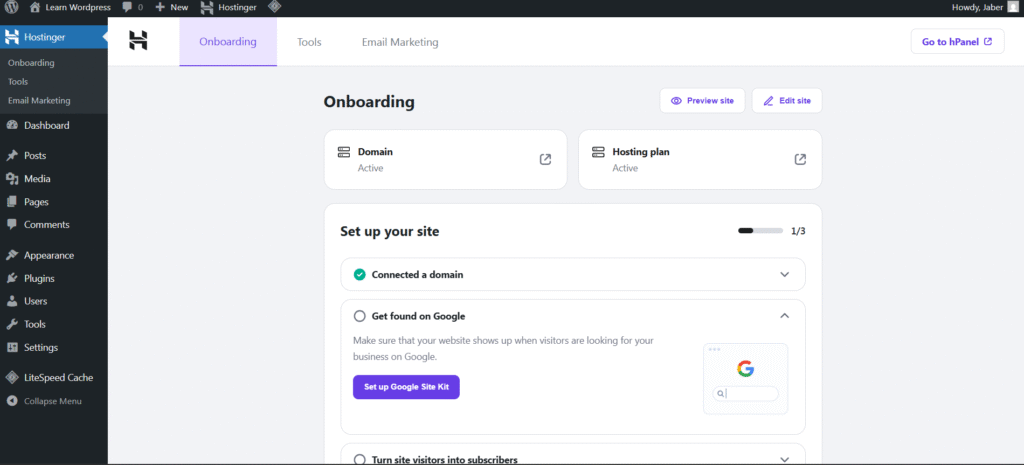Image resolution: width=1024 pixels, height=465 pixels.
Task: Switch to the Tools tab in header
Action: (309, 42)
